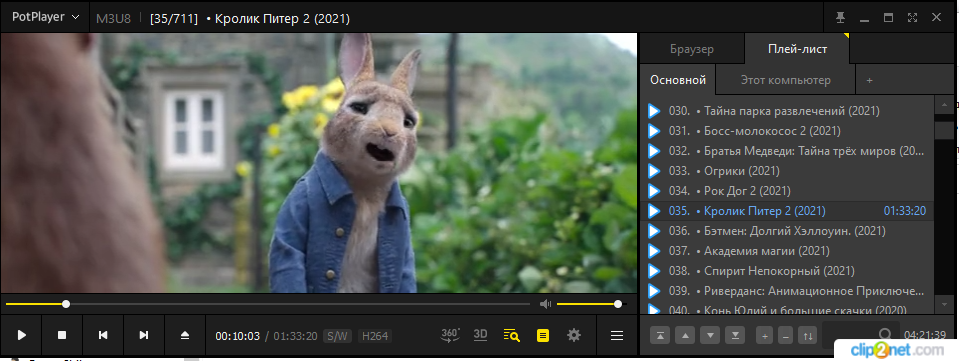
Task: Open playlist search/browse icon
Action: coord(511,335)
